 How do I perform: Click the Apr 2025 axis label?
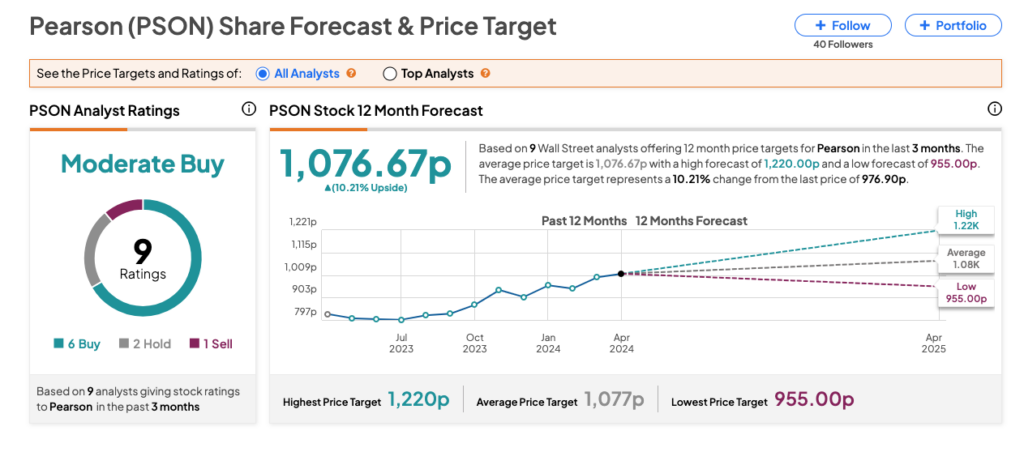point(935,343)
